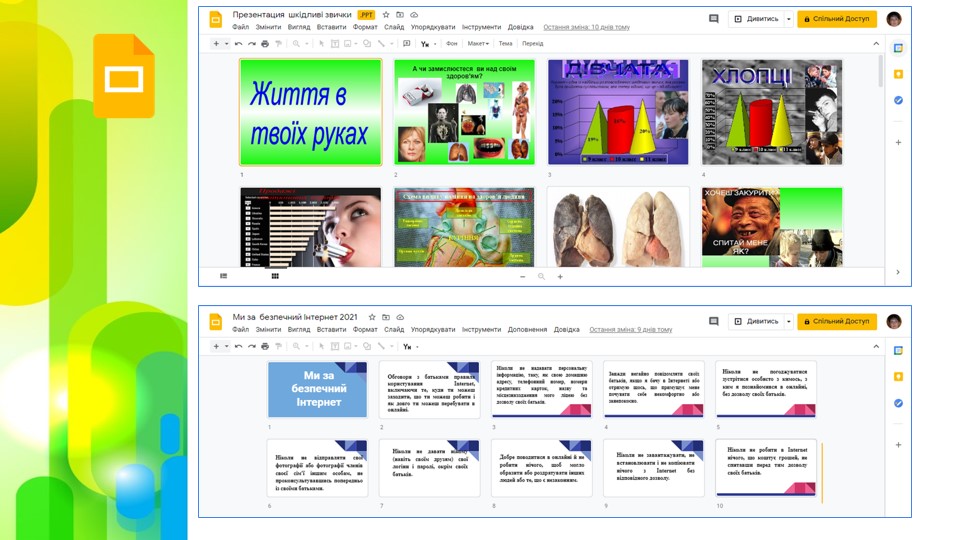Select slide 1 'Життя в твоїх руках'

point(310,112)
